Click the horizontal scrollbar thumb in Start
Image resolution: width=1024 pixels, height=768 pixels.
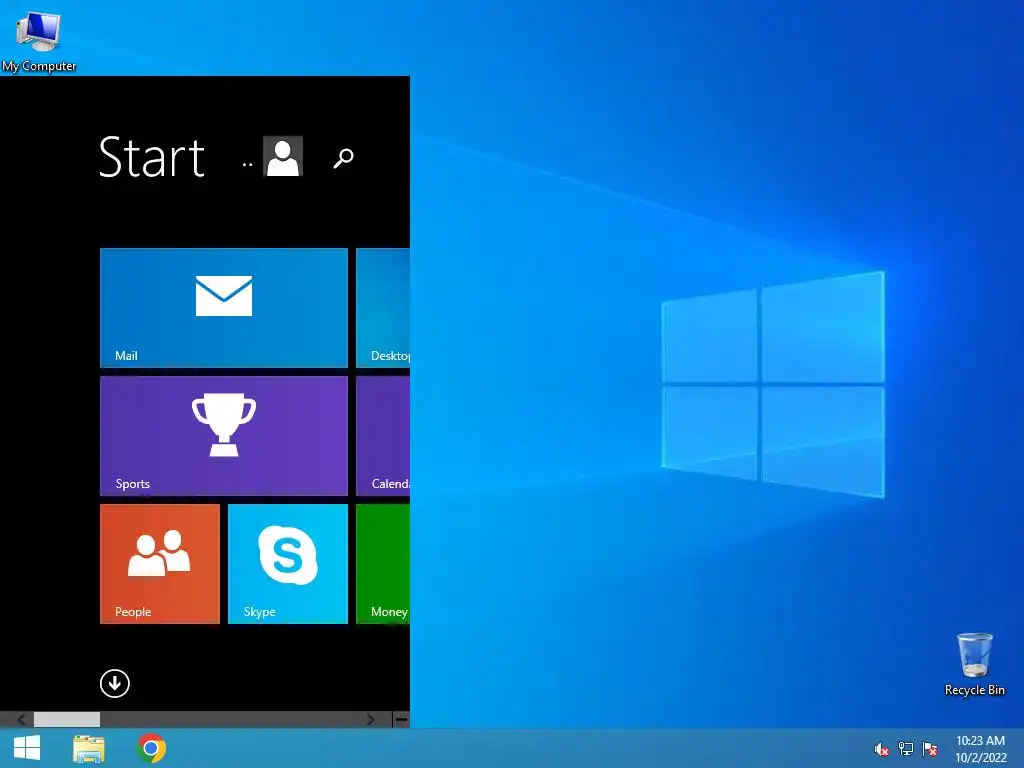coord(67,720)
